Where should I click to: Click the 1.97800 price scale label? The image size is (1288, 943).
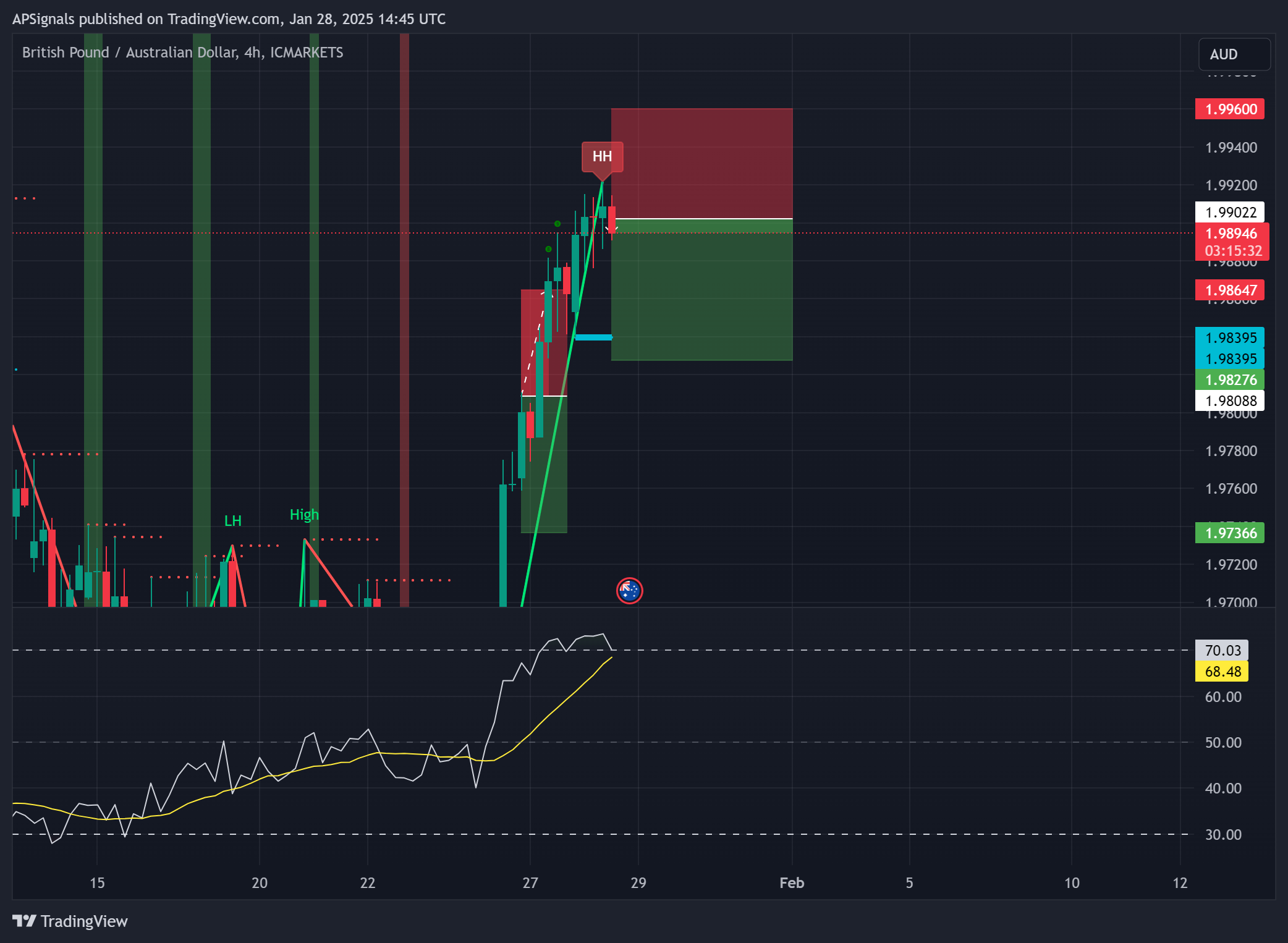click(1231, 451)
